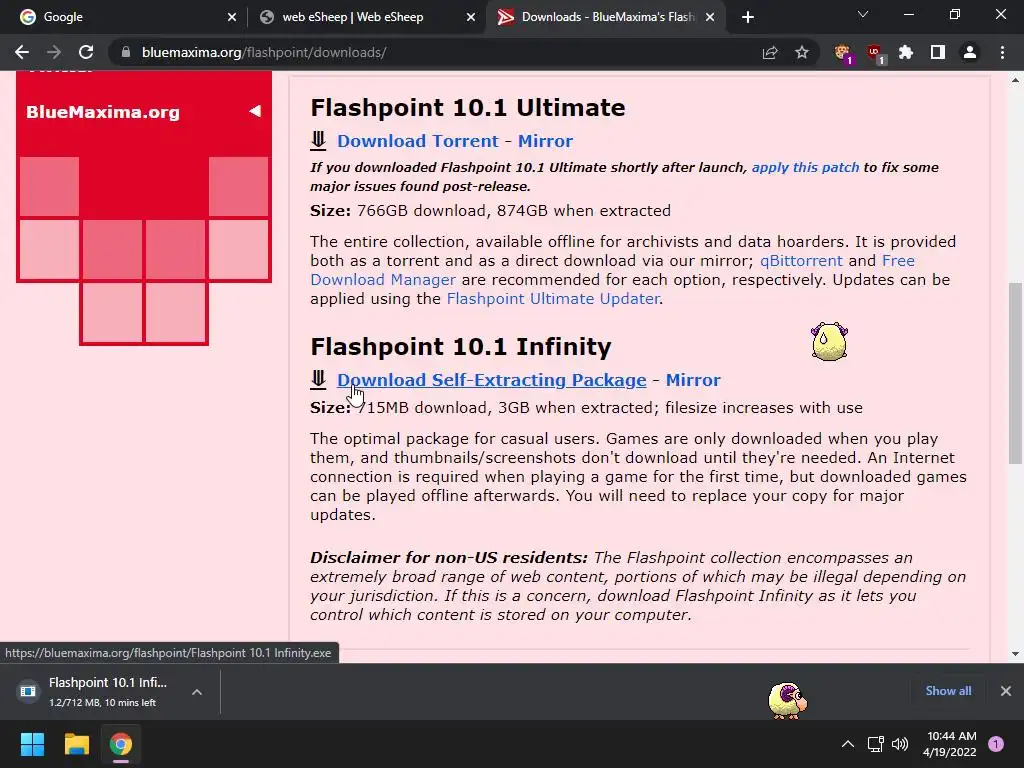Open the uBlock Origin extension icon
The image size is (1024, 768).
875,53
